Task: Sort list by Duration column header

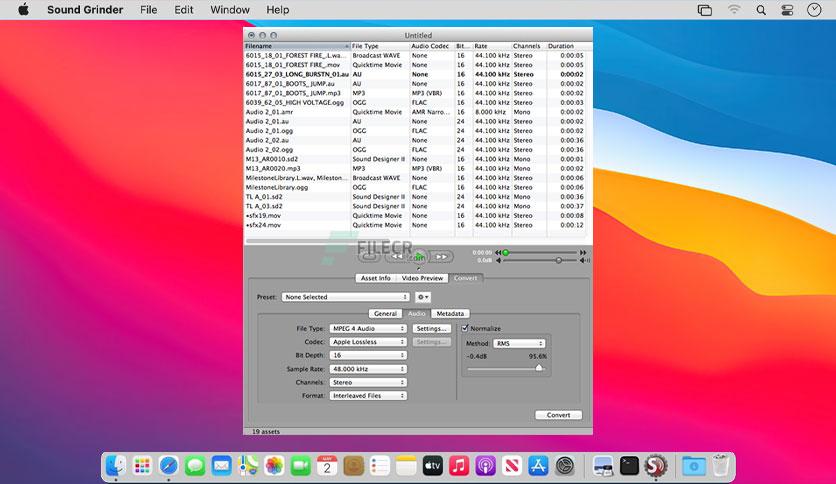Action: (x=568, y=46)
